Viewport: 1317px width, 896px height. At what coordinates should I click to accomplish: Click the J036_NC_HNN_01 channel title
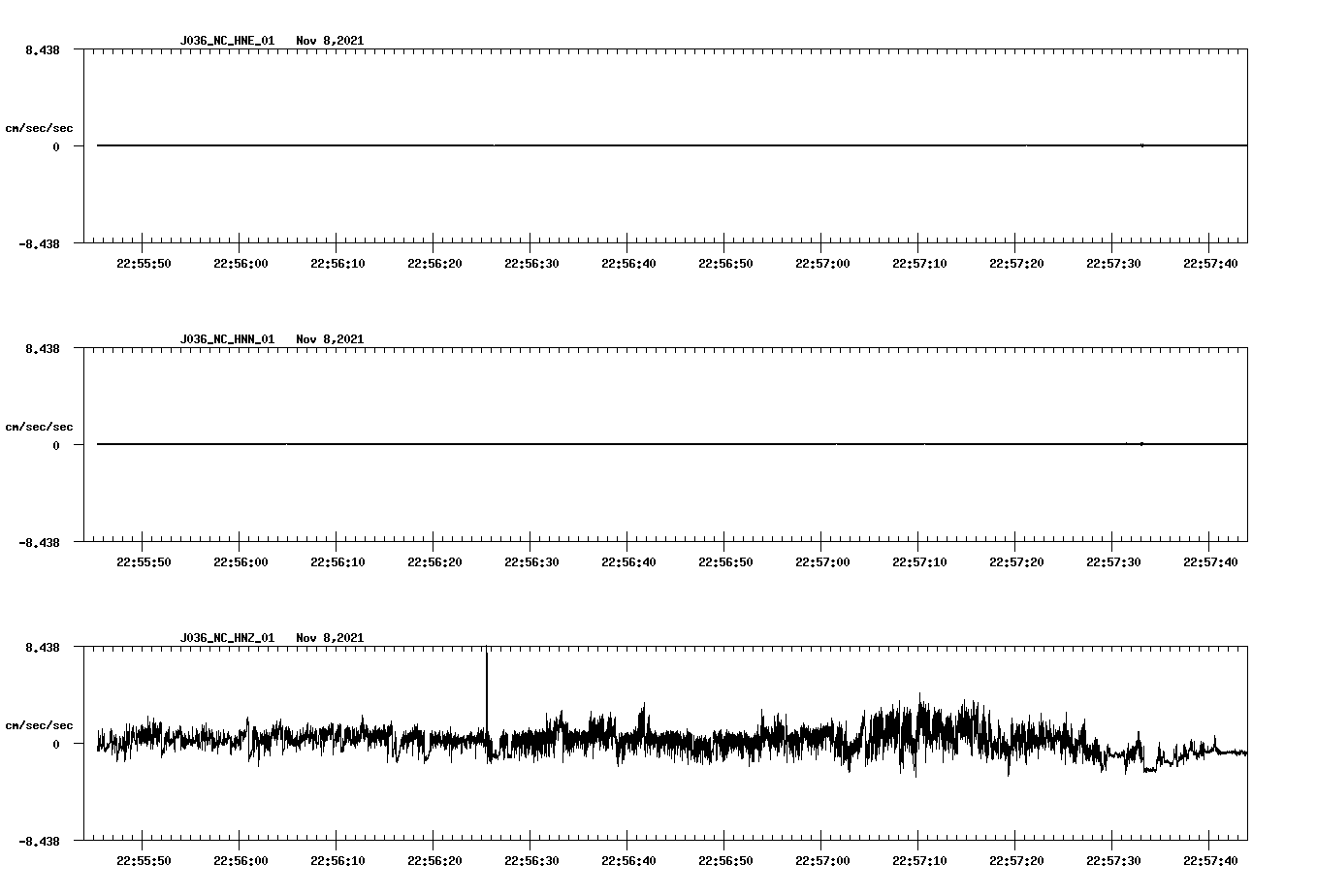coord(227,339)
